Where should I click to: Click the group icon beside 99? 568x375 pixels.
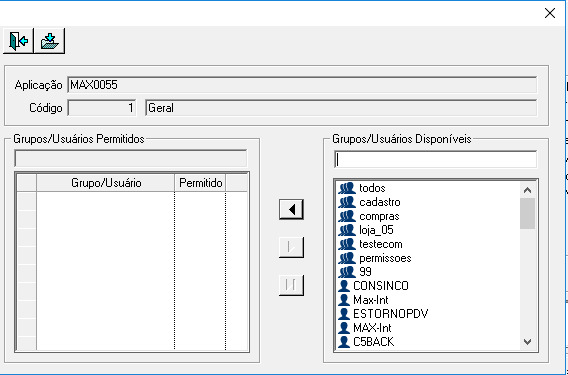point(347,272)
